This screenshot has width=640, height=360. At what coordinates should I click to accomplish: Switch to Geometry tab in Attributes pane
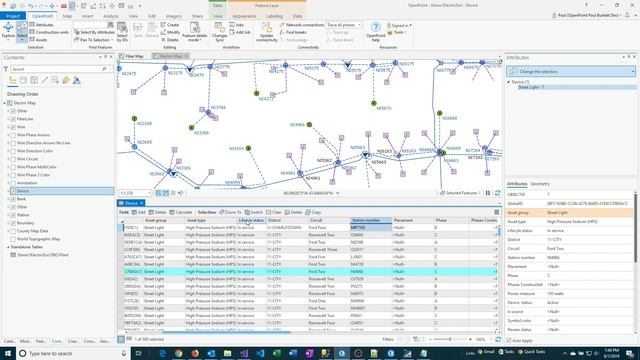coord(540,184)
